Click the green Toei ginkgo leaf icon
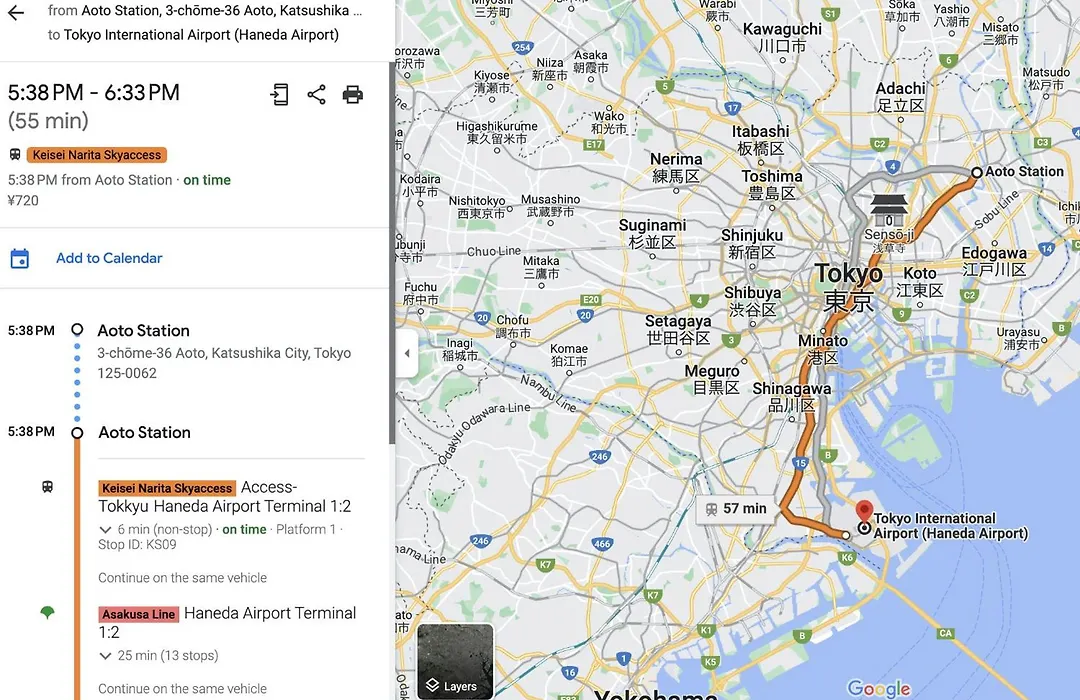The image size is (1080, 700). 47,612
